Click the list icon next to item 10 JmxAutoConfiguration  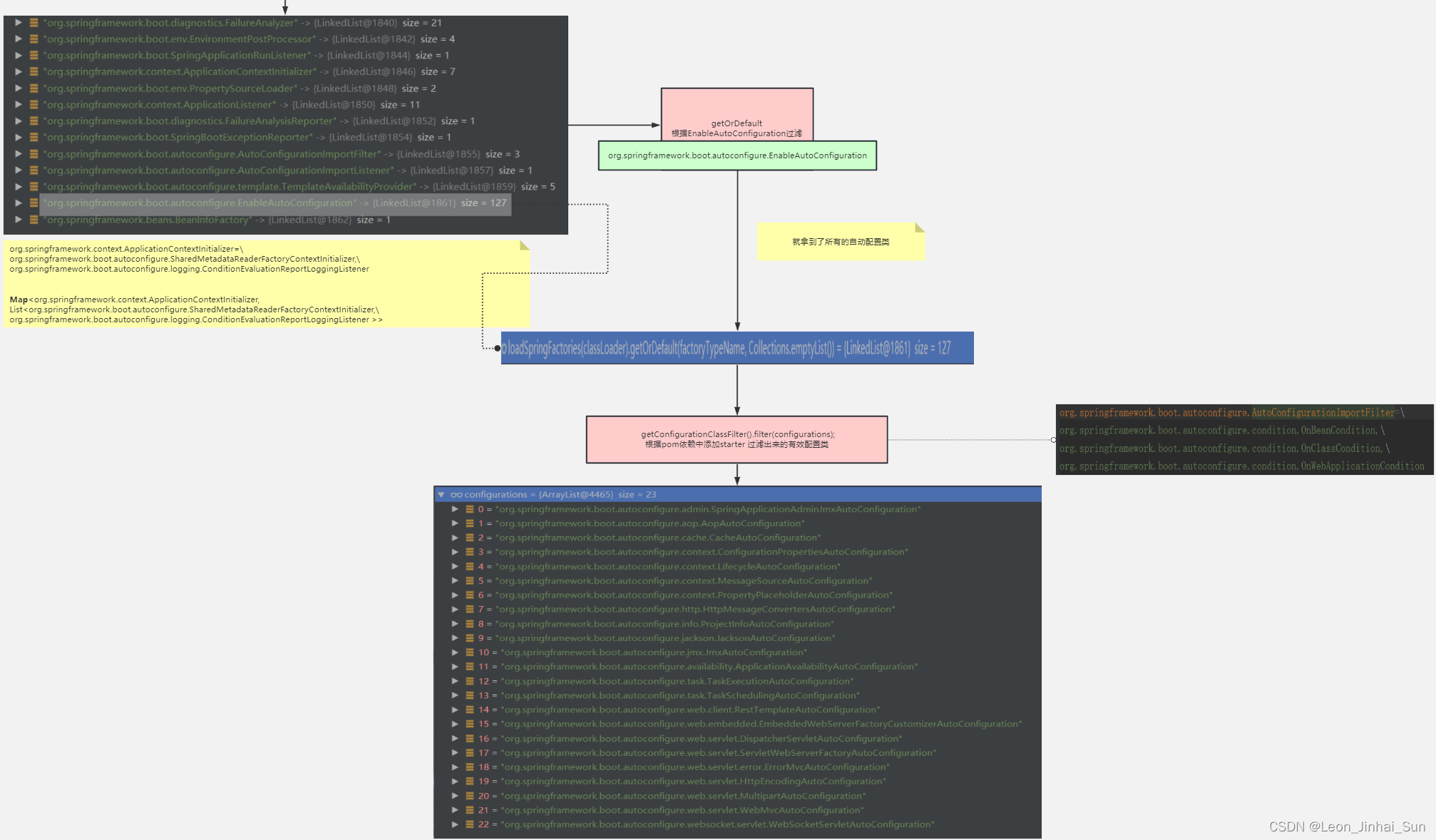point(470,652)
